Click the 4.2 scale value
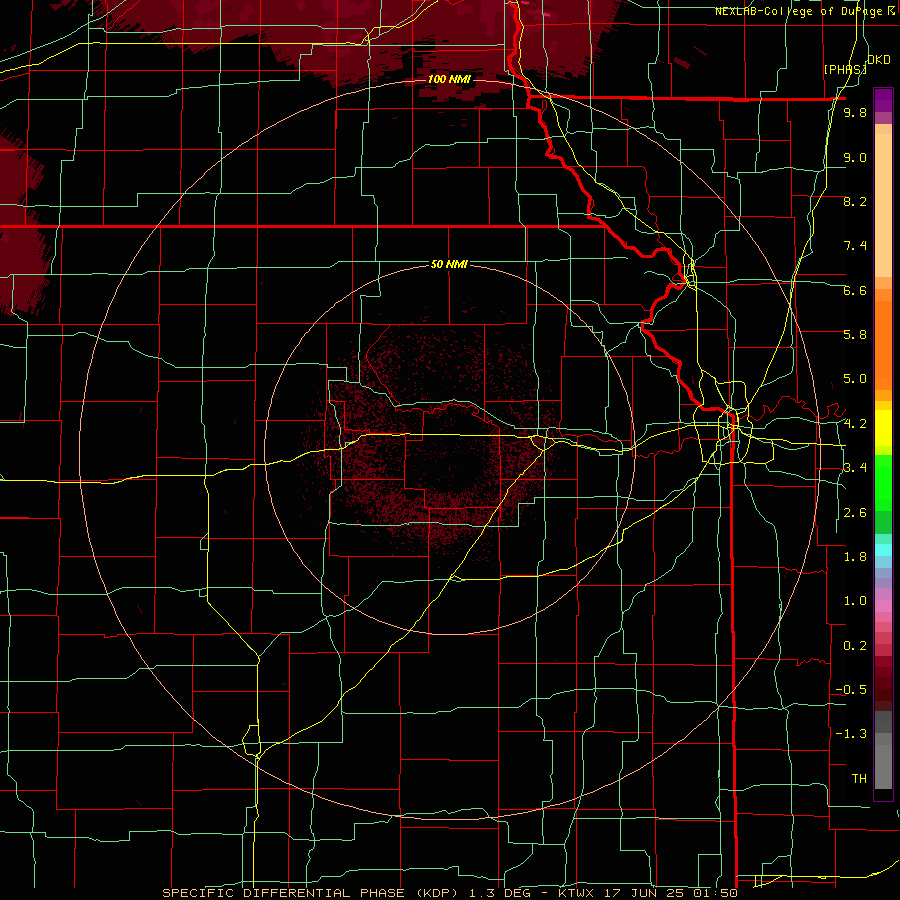 [855, 424]
